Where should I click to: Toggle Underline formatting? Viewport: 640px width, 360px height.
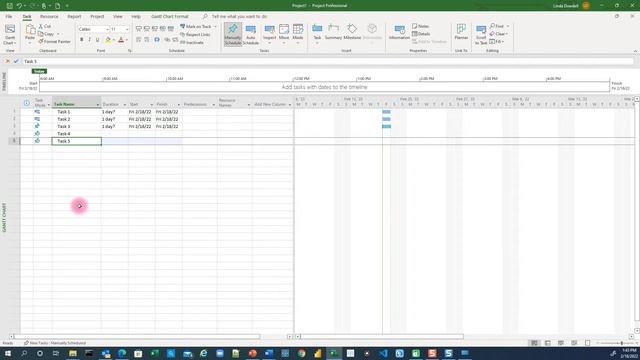click(97, 40)
